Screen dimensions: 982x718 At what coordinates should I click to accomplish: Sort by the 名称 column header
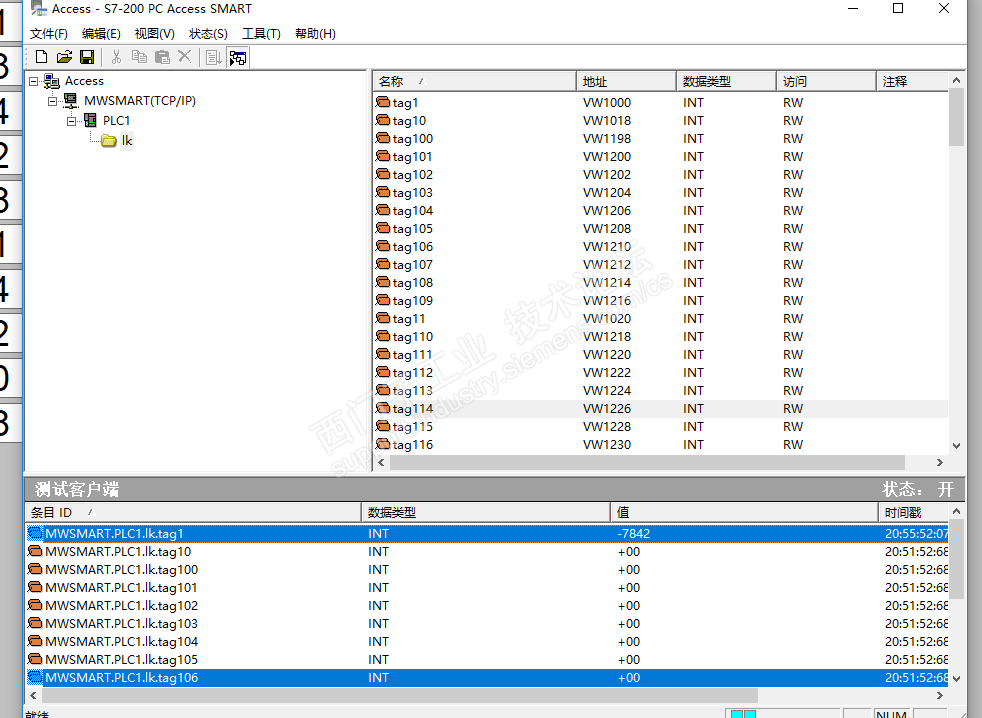[474, 81]
